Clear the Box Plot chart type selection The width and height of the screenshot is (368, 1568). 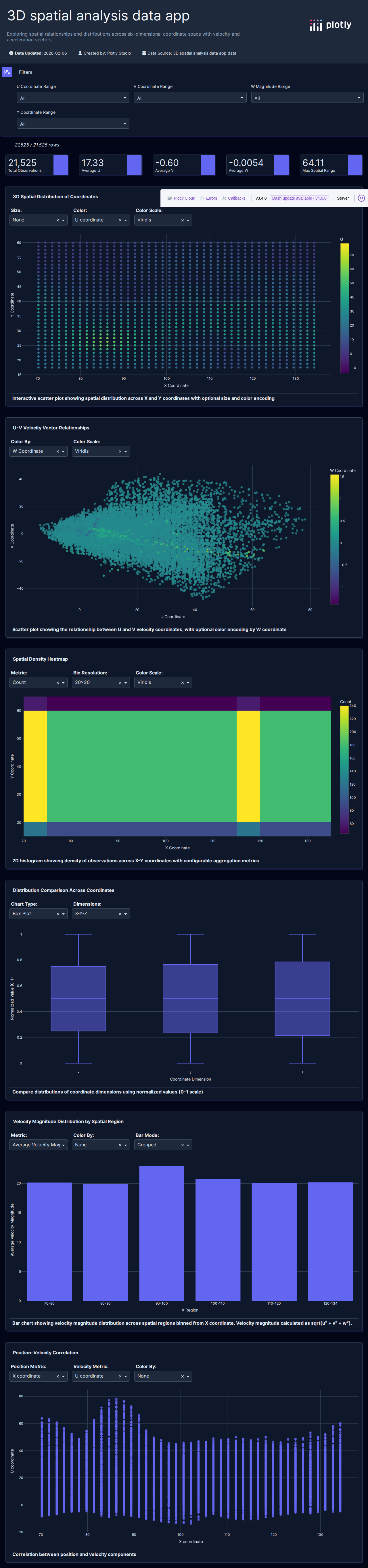[58, 914]
